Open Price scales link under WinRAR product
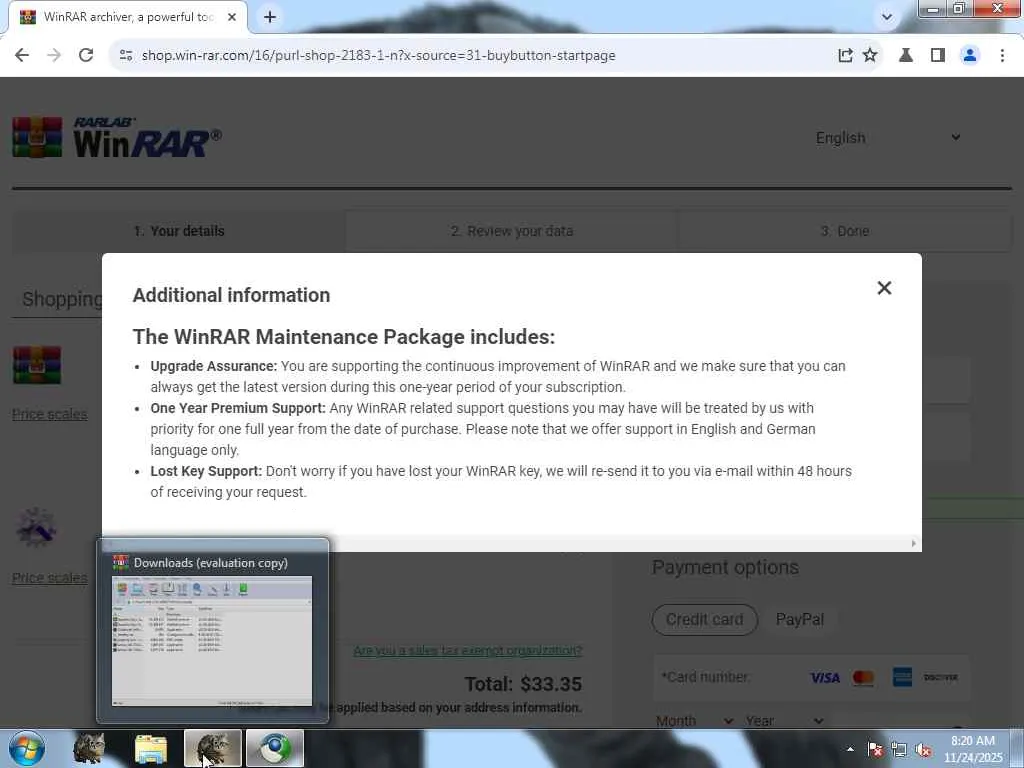 coord(50,414)
